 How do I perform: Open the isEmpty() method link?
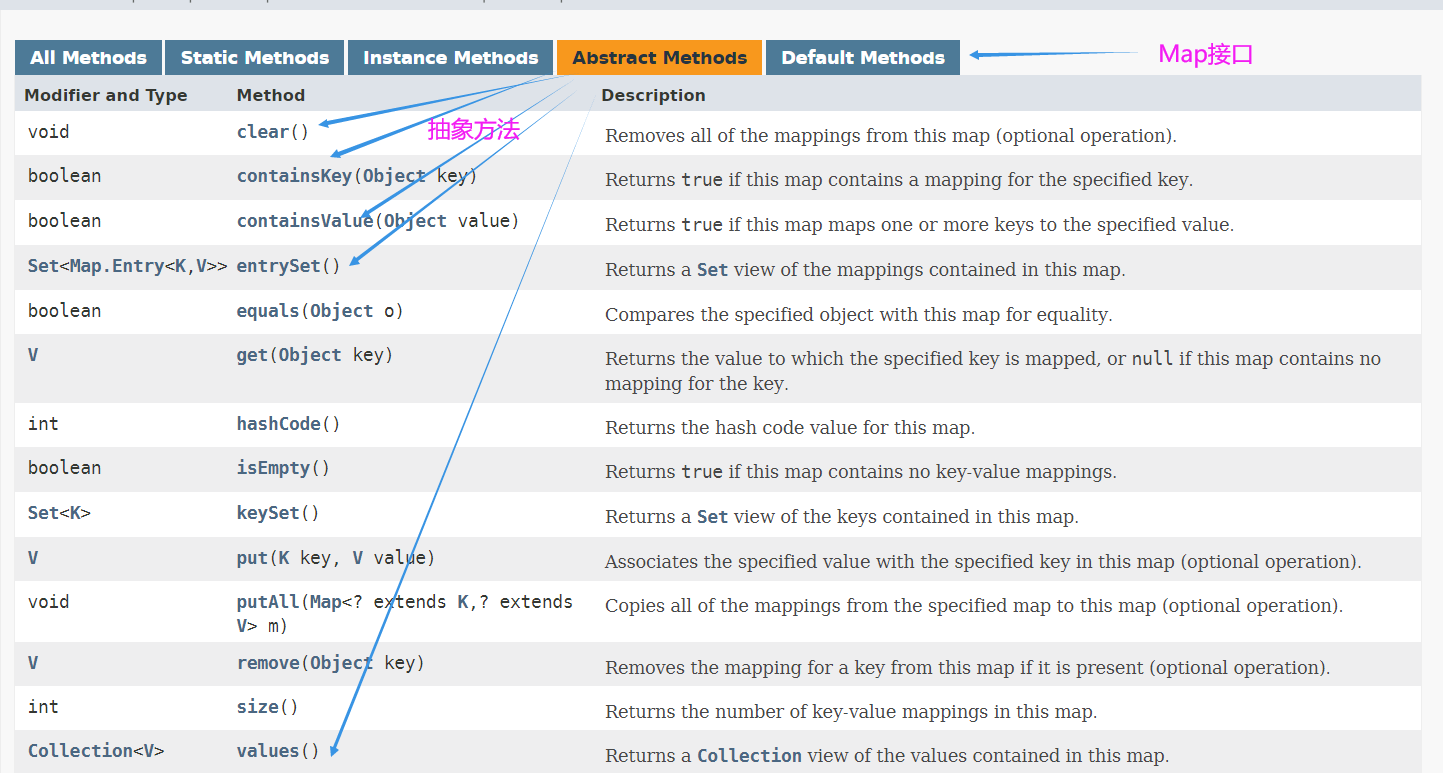click(x=274, y=468)
